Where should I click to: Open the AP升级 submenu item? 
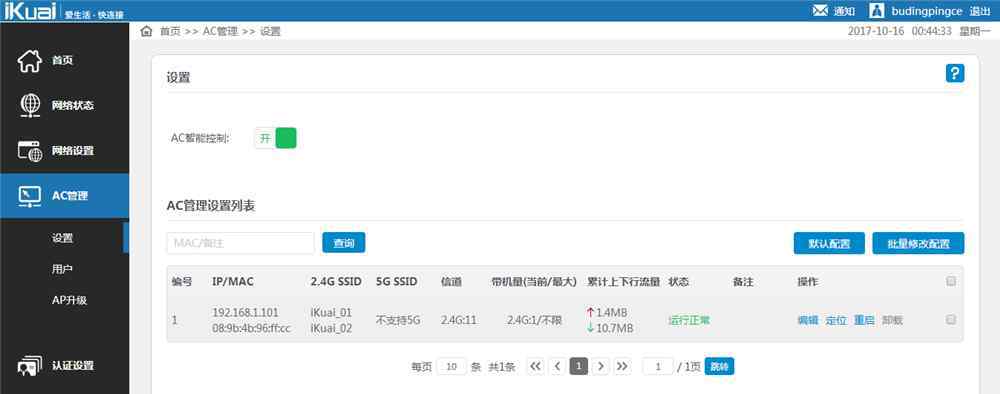coord(70,300)
